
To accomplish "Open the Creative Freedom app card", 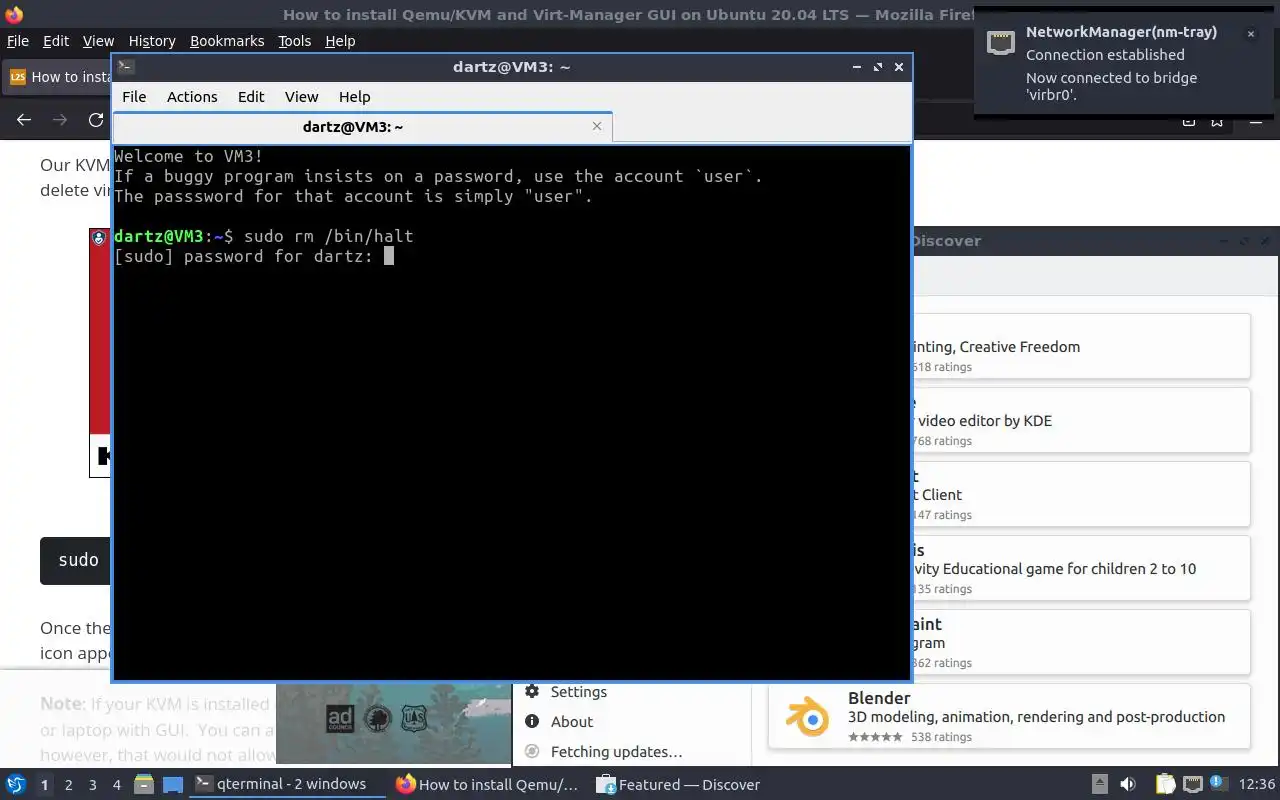I will (1081, 346).
